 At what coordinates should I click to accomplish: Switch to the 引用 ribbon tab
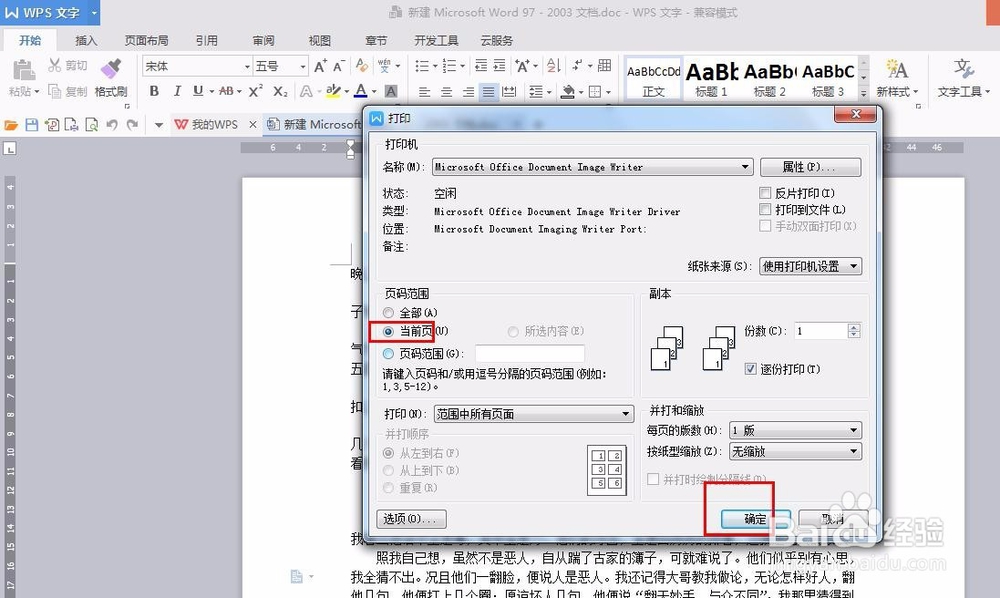pyautogui.click(x=207, y=40)
